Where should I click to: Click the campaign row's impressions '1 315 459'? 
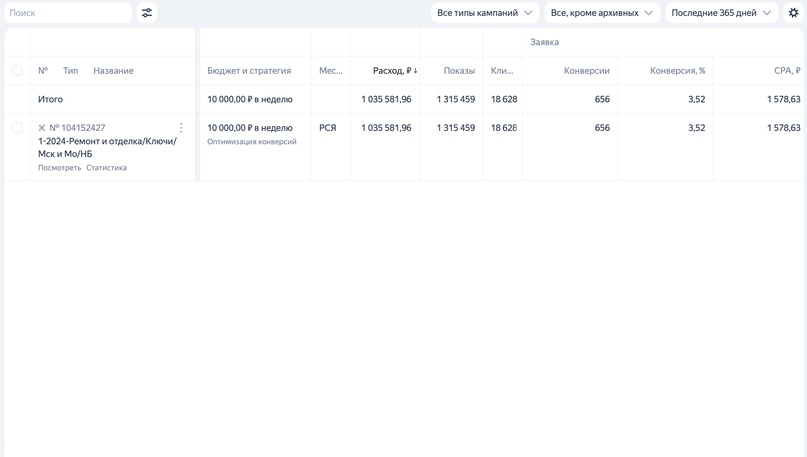[x=455, y=128]
